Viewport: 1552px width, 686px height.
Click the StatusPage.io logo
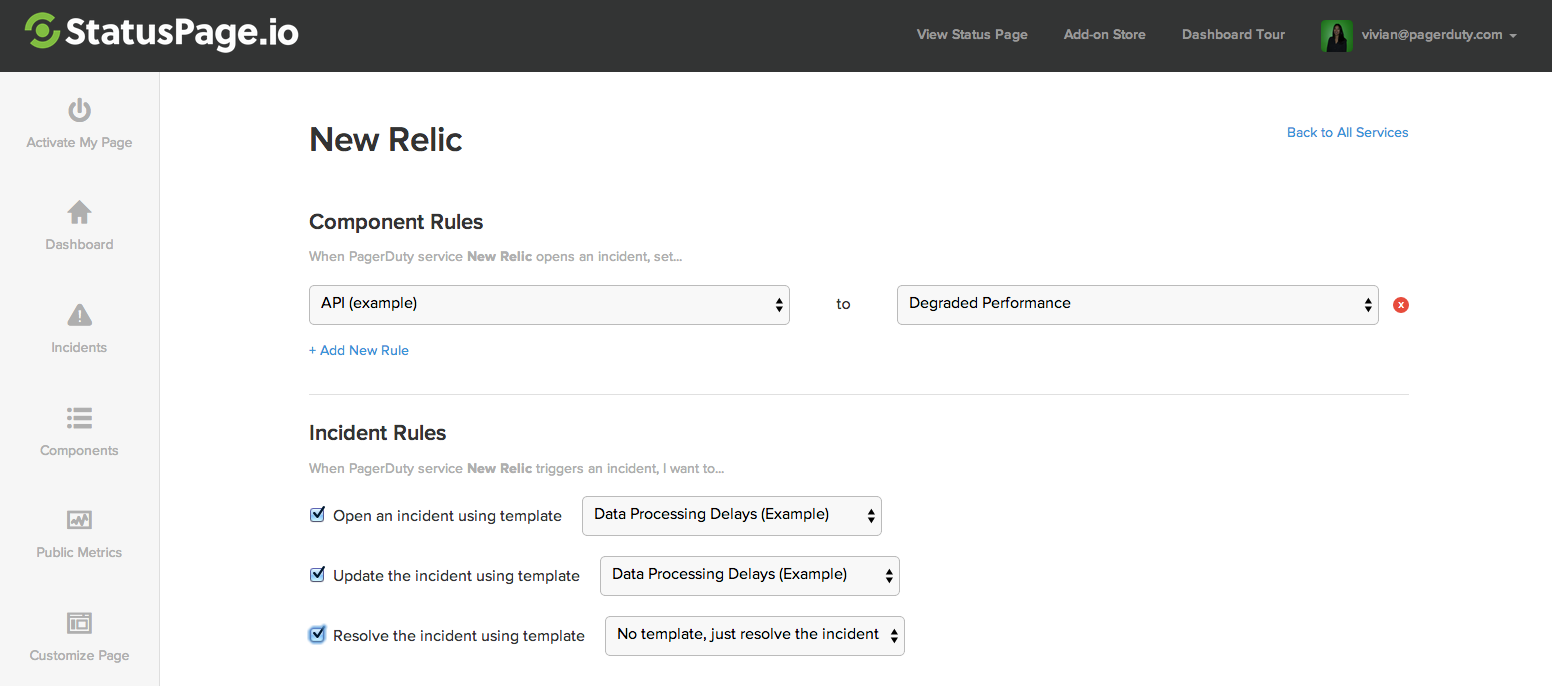tap(162, 32)
